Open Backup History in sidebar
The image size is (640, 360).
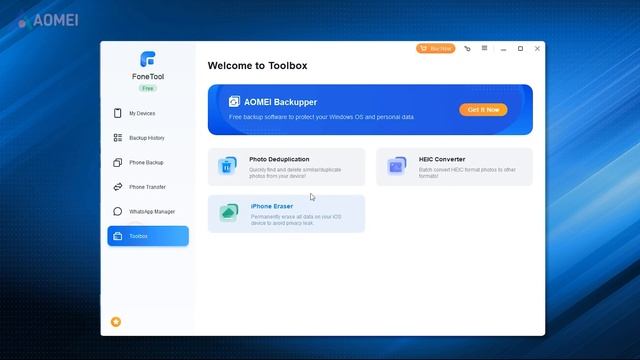tap(148, 138)
